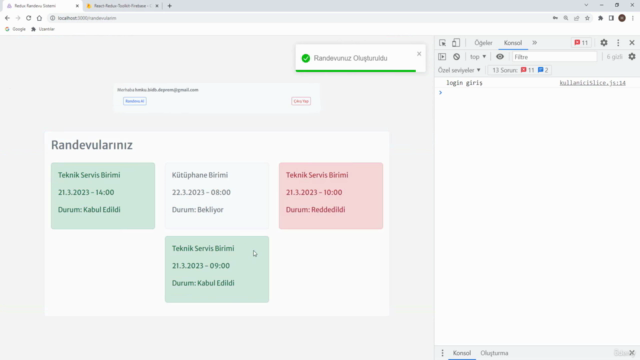Screen dimensions: 640x360
Task: Activate the DevTools inspect element picker
Action: pyautogui.click(x=442, y=42)
